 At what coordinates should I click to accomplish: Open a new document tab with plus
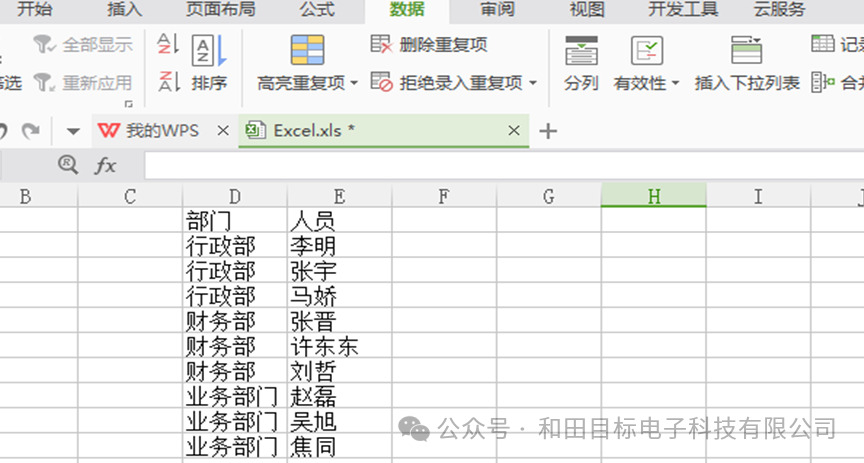(x=548, y=131)
